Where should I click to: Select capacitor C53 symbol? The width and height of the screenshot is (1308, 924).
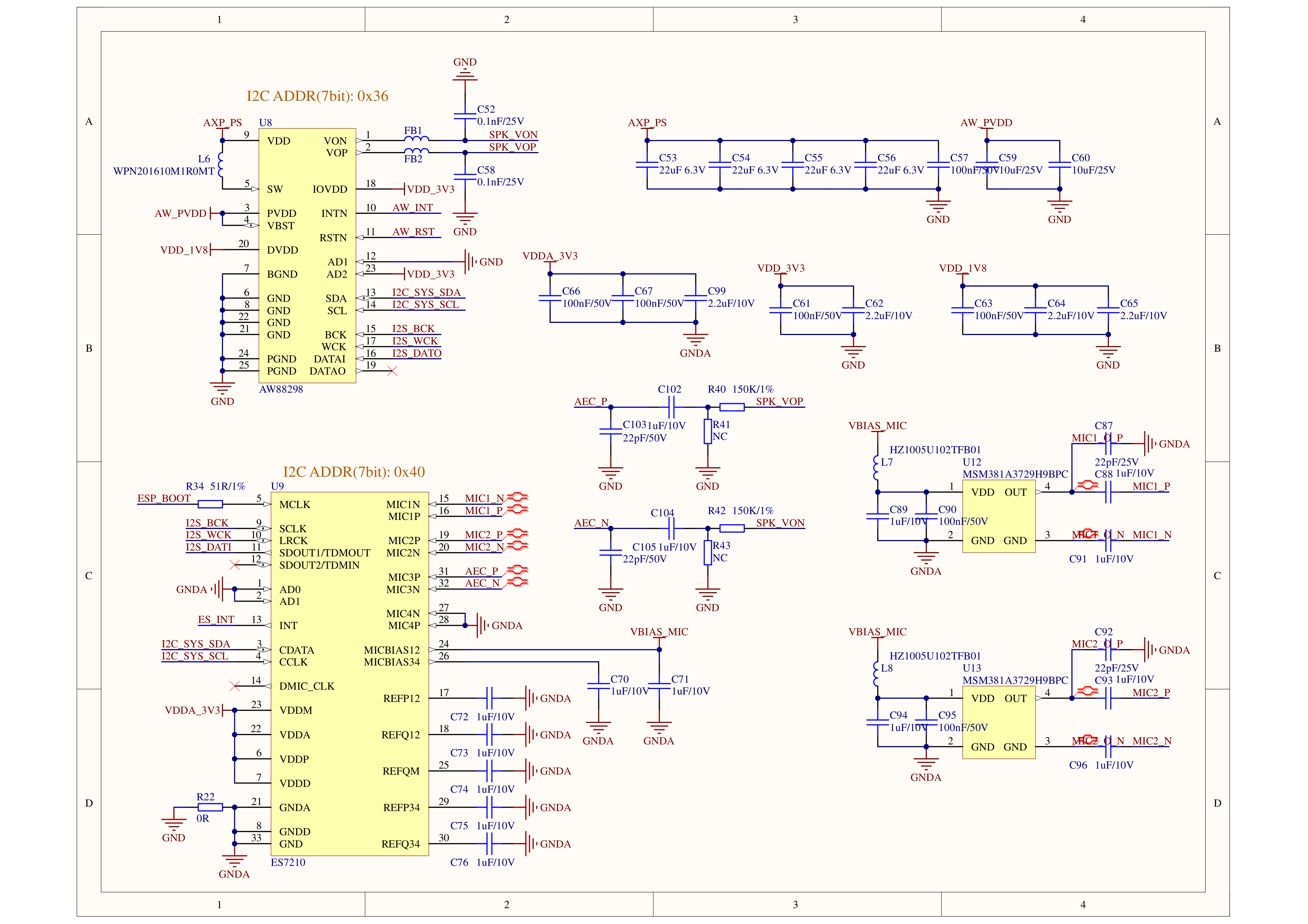tap(647, 165)
